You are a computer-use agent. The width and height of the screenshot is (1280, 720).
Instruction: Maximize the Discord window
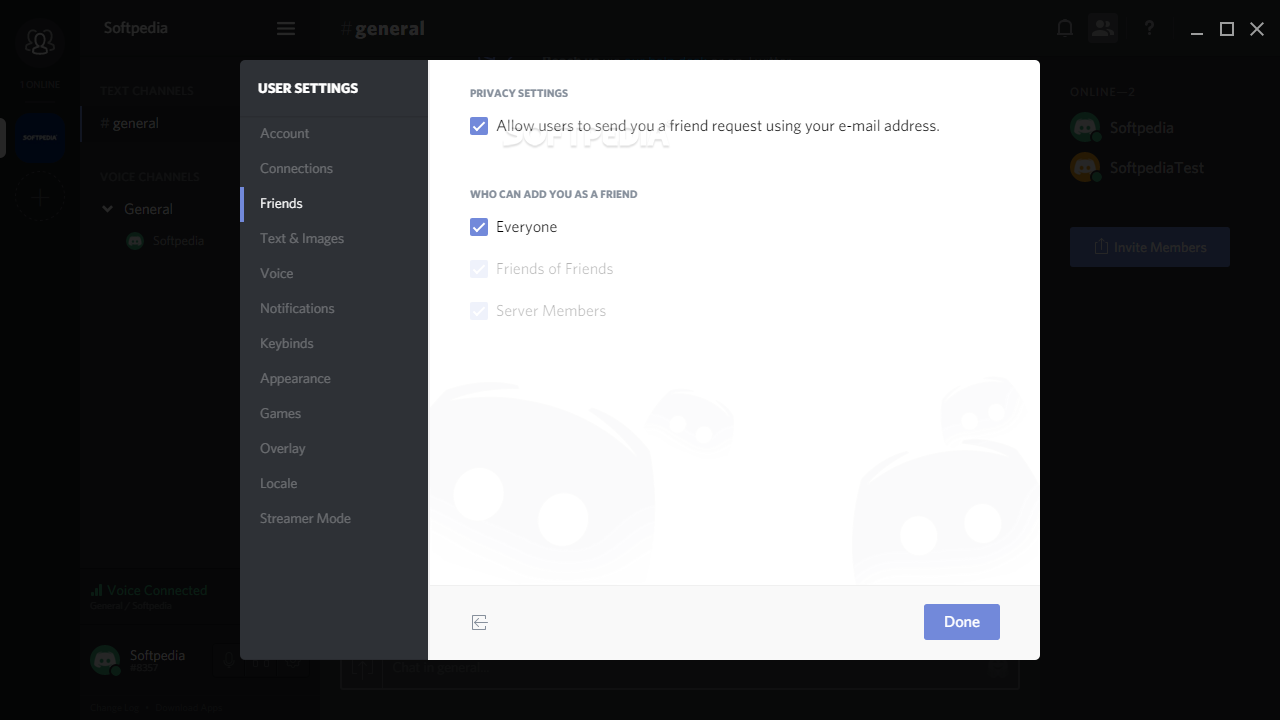point(1227,29)
